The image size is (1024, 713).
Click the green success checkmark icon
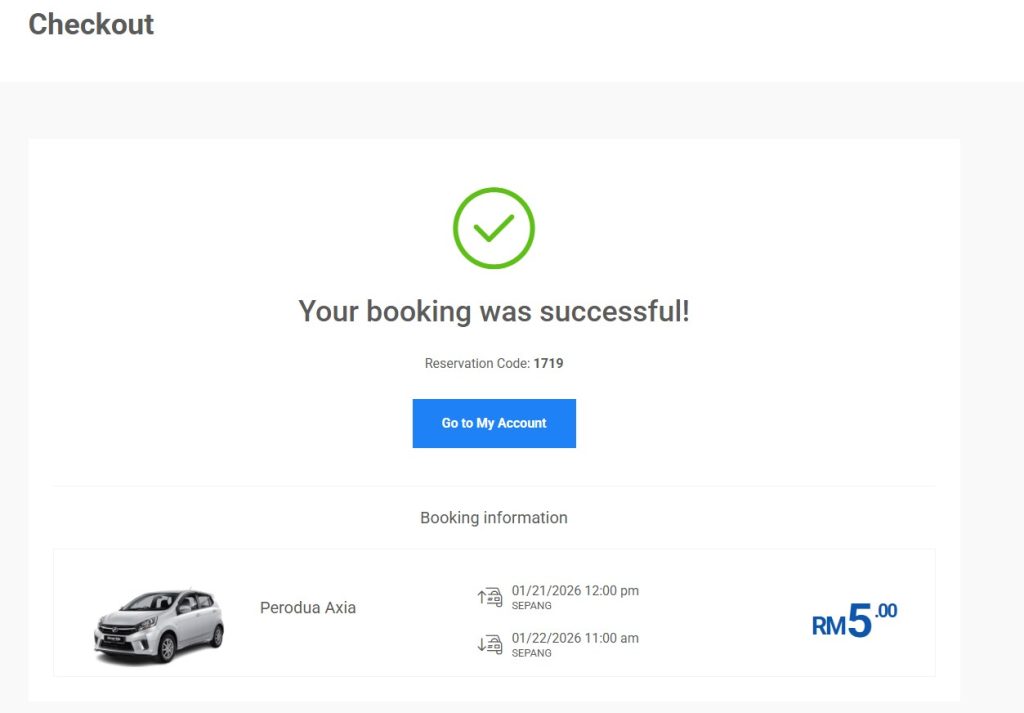(x=494, y=228)
